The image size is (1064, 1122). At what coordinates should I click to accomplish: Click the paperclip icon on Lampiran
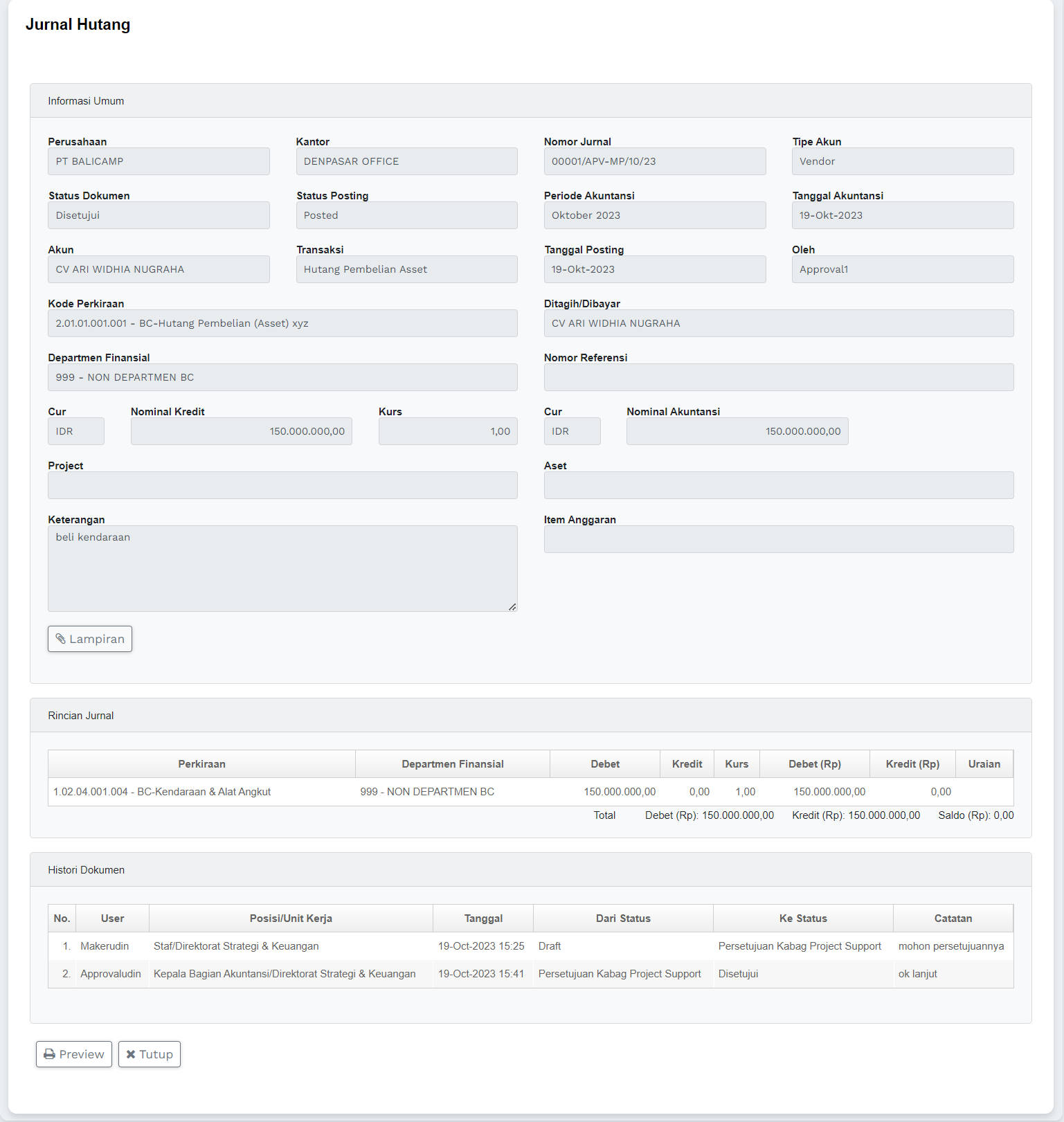click(61, 639)
